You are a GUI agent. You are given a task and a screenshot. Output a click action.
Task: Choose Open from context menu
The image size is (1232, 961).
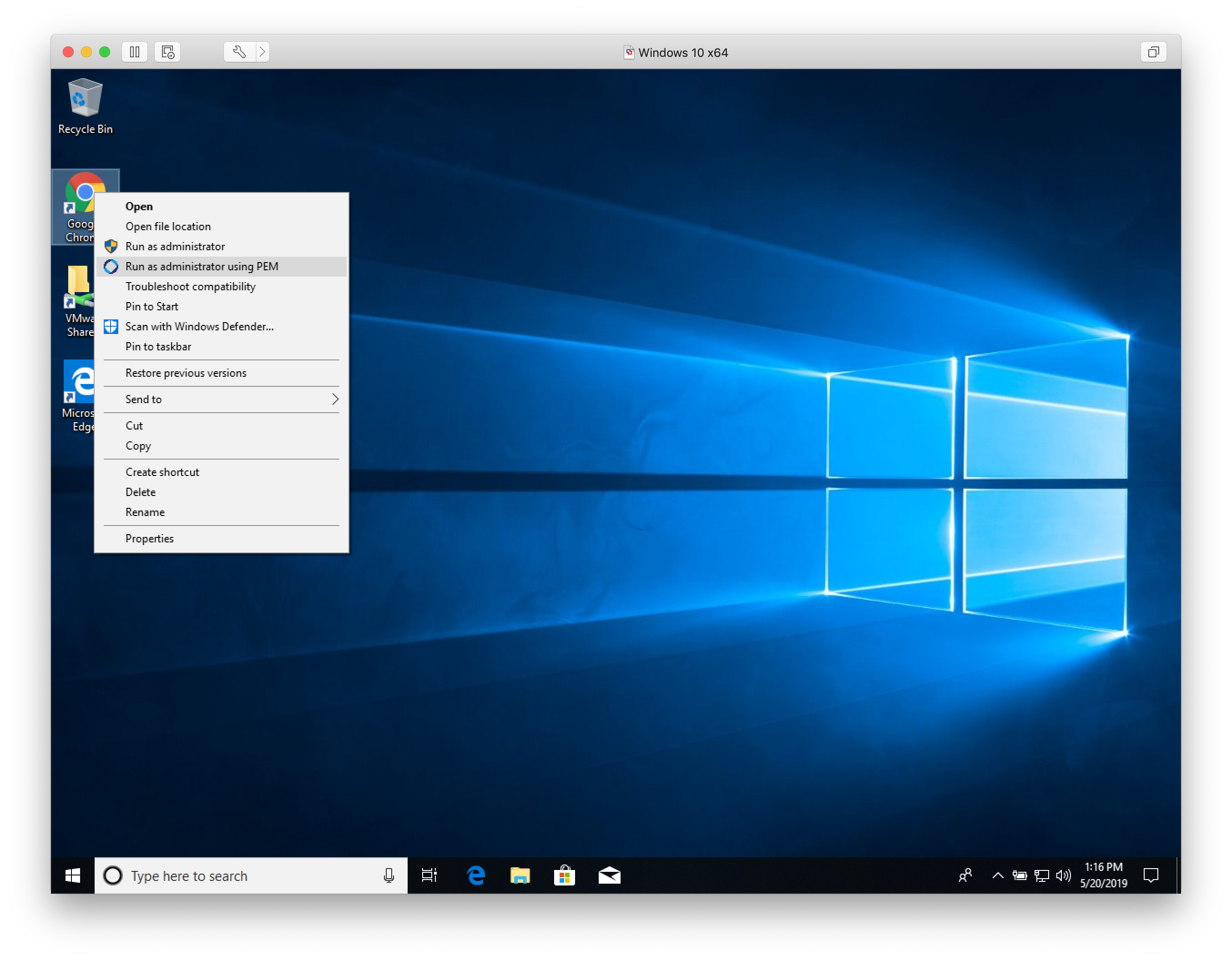(221, 207)
